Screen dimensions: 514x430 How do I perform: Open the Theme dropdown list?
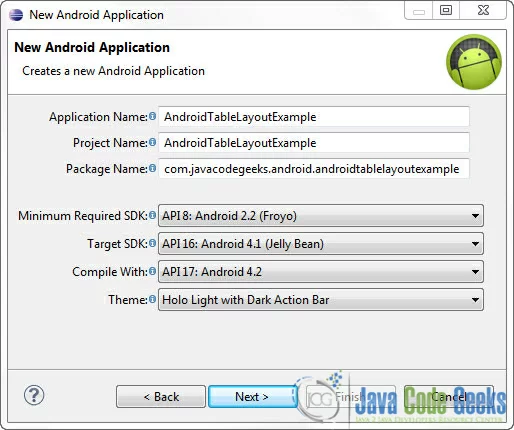click(321, 300)
